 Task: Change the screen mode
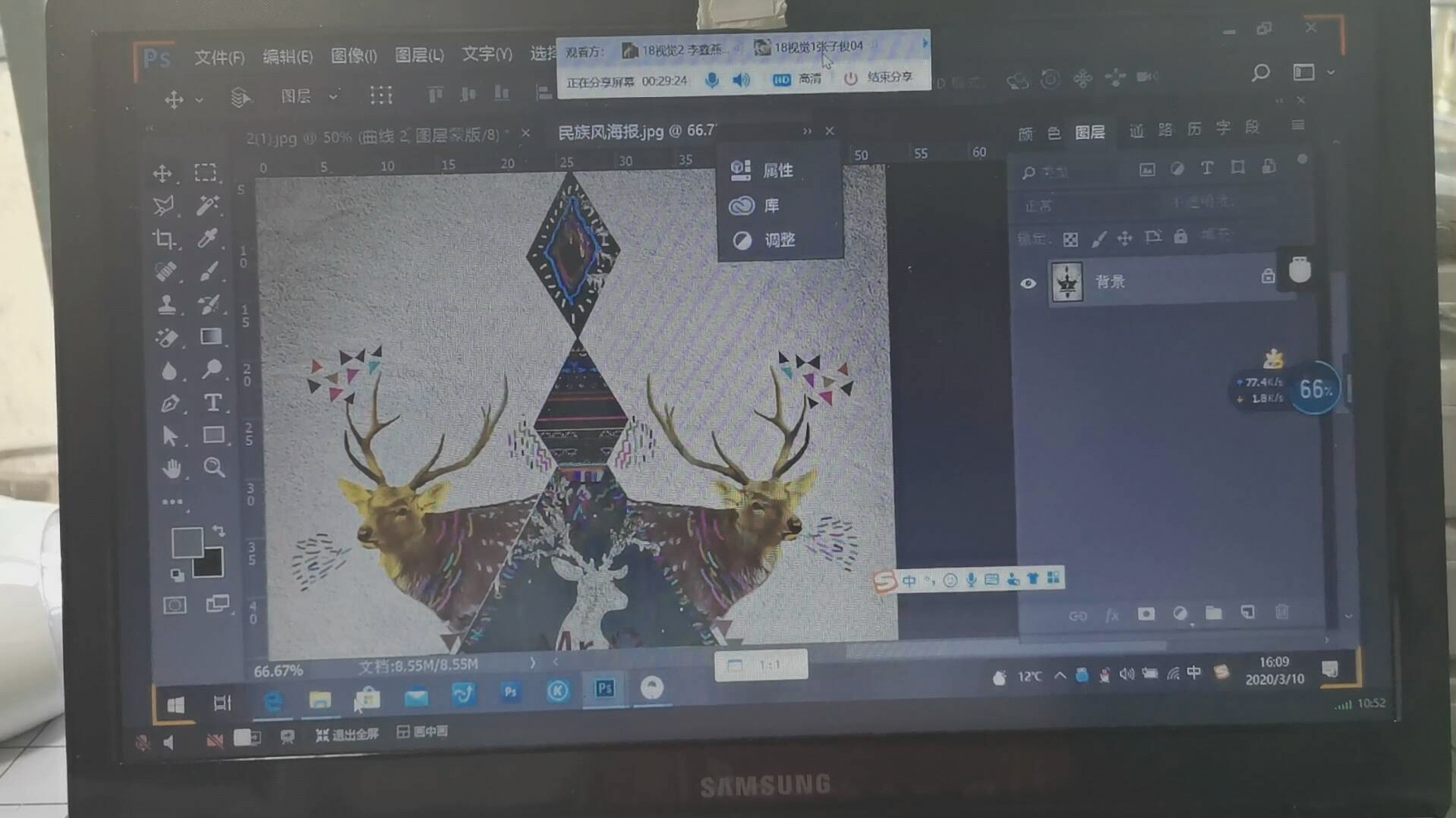tap(218, 604)
